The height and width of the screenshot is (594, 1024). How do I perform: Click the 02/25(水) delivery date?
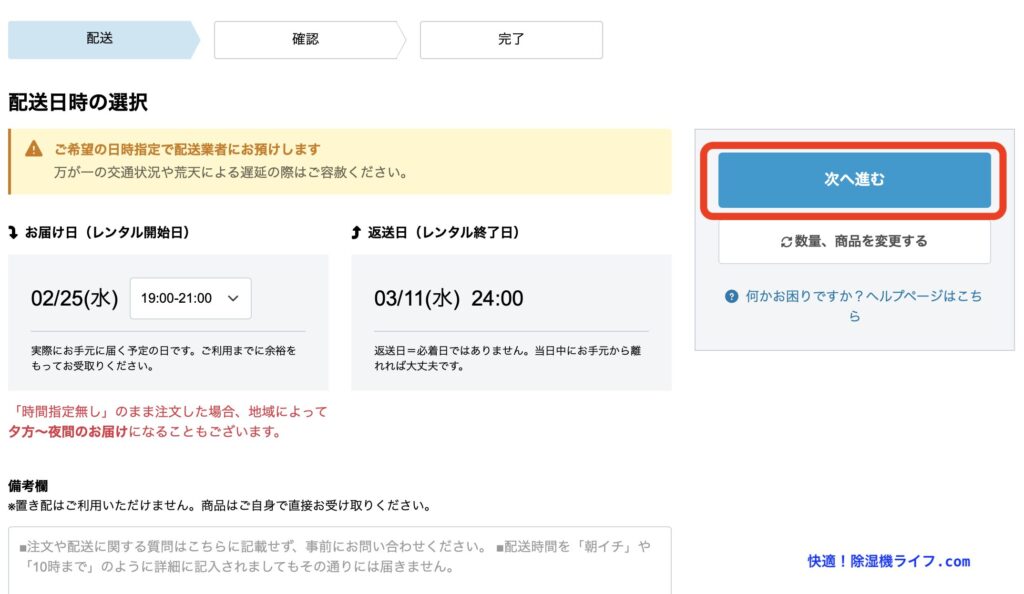74,298
